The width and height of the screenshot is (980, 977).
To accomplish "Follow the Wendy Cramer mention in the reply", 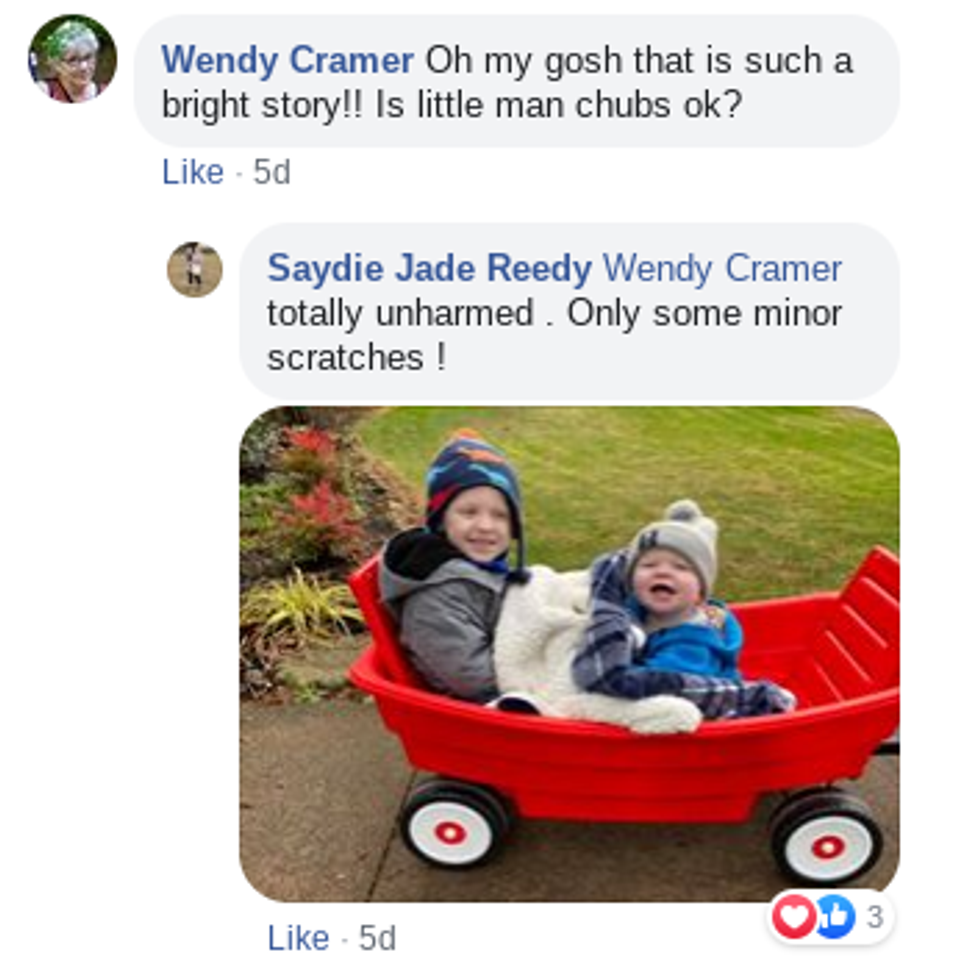I will click(722, 269).
